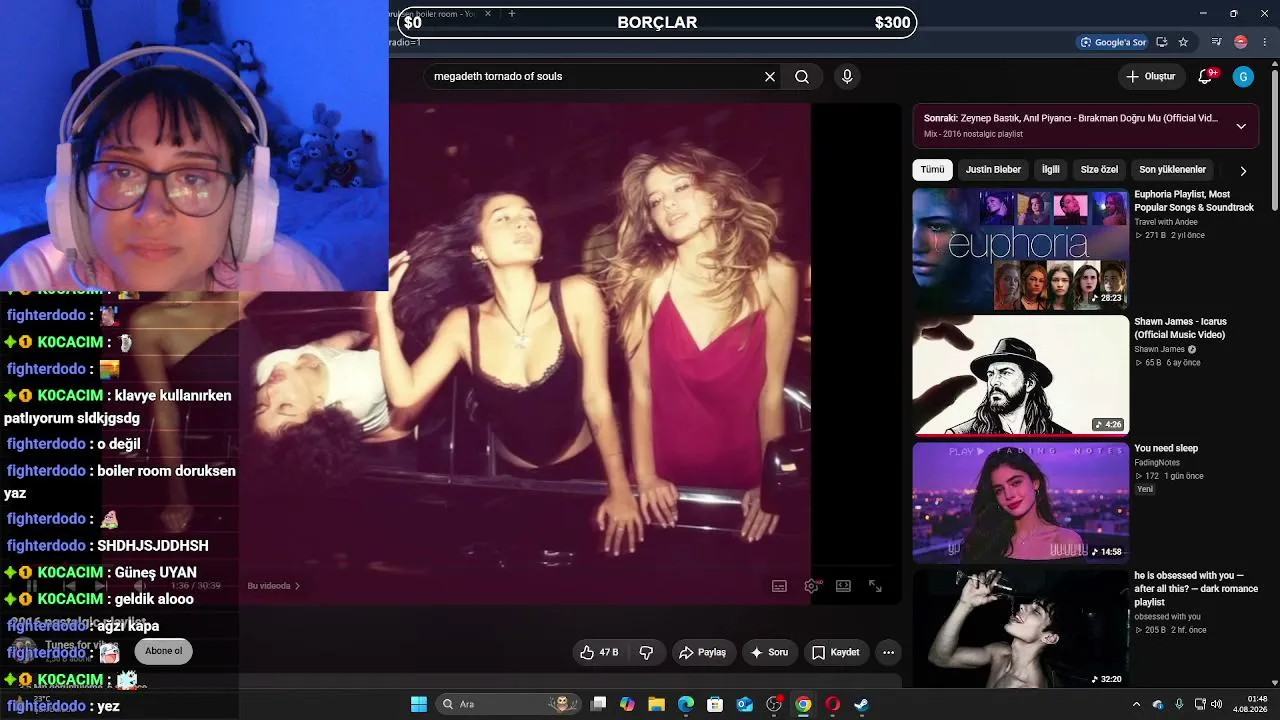Expand the up-next mix playlist panel

[1241, 126]
